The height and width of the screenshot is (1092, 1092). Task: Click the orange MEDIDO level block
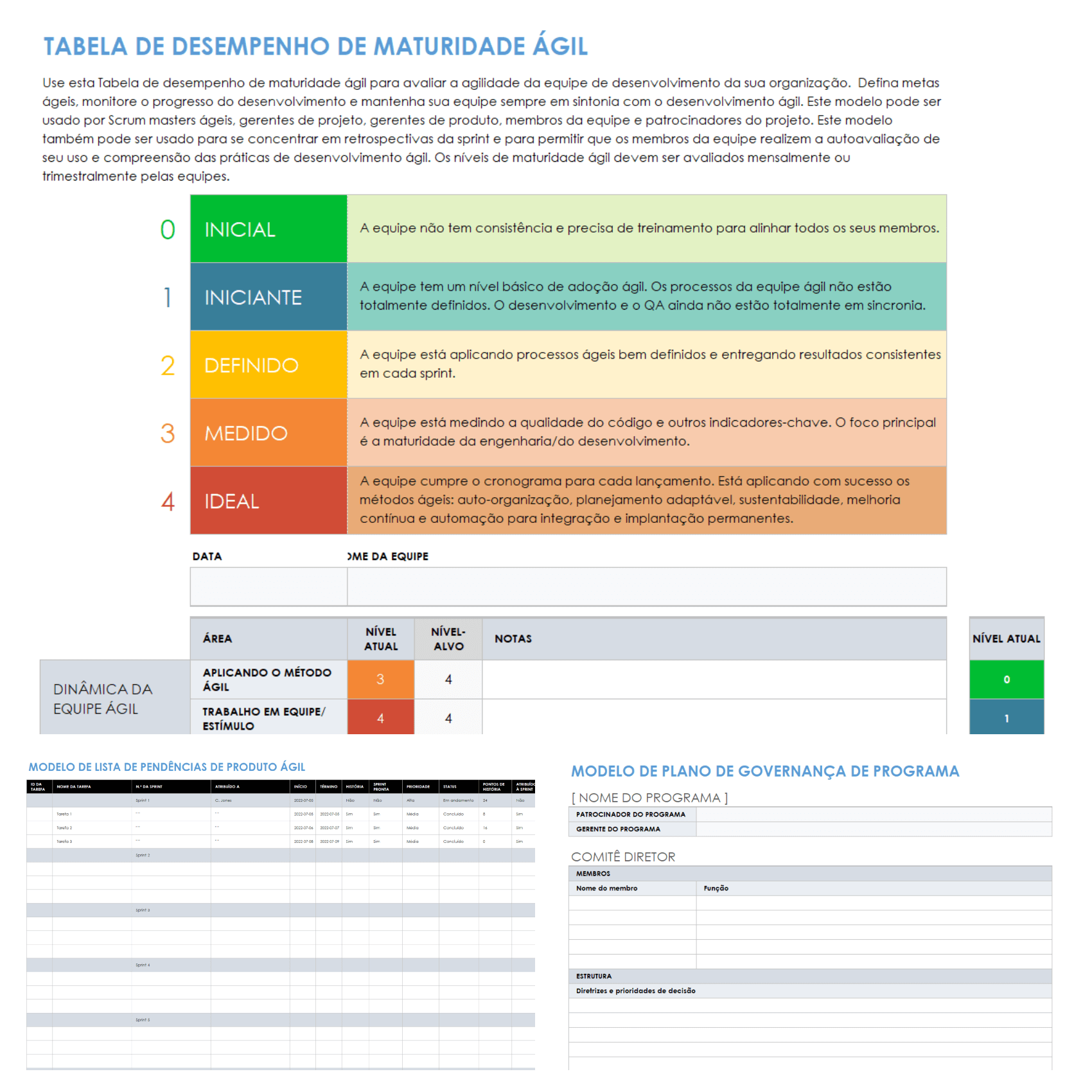pos(269,433)
